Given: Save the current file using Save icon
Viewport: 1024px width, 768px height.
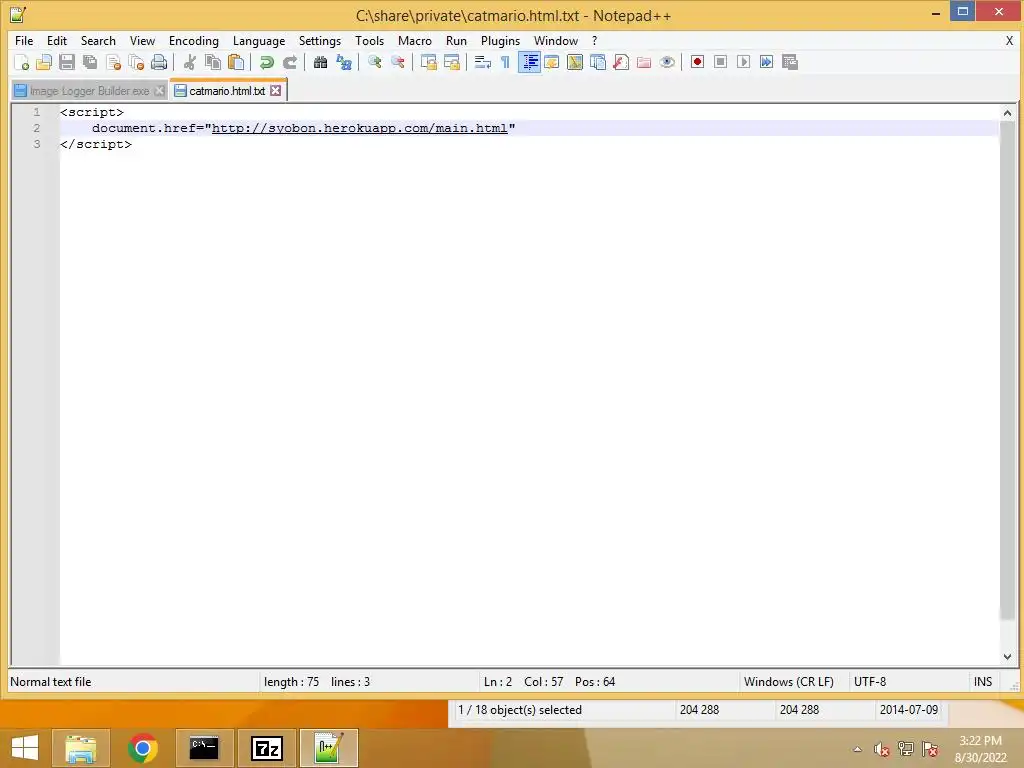Looking at the screenshot, I should pyautogui.click(x=67, y=62).
